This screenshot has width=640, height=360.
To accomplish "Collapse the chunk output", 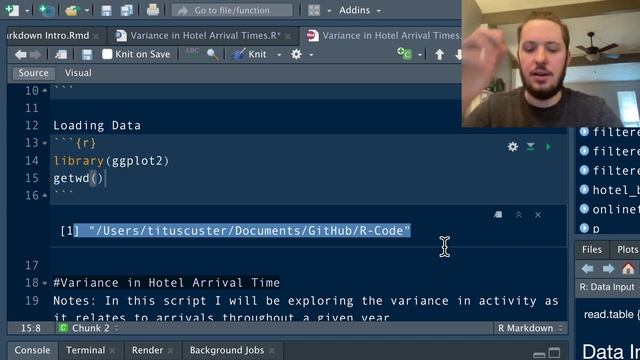I will 518,215.
